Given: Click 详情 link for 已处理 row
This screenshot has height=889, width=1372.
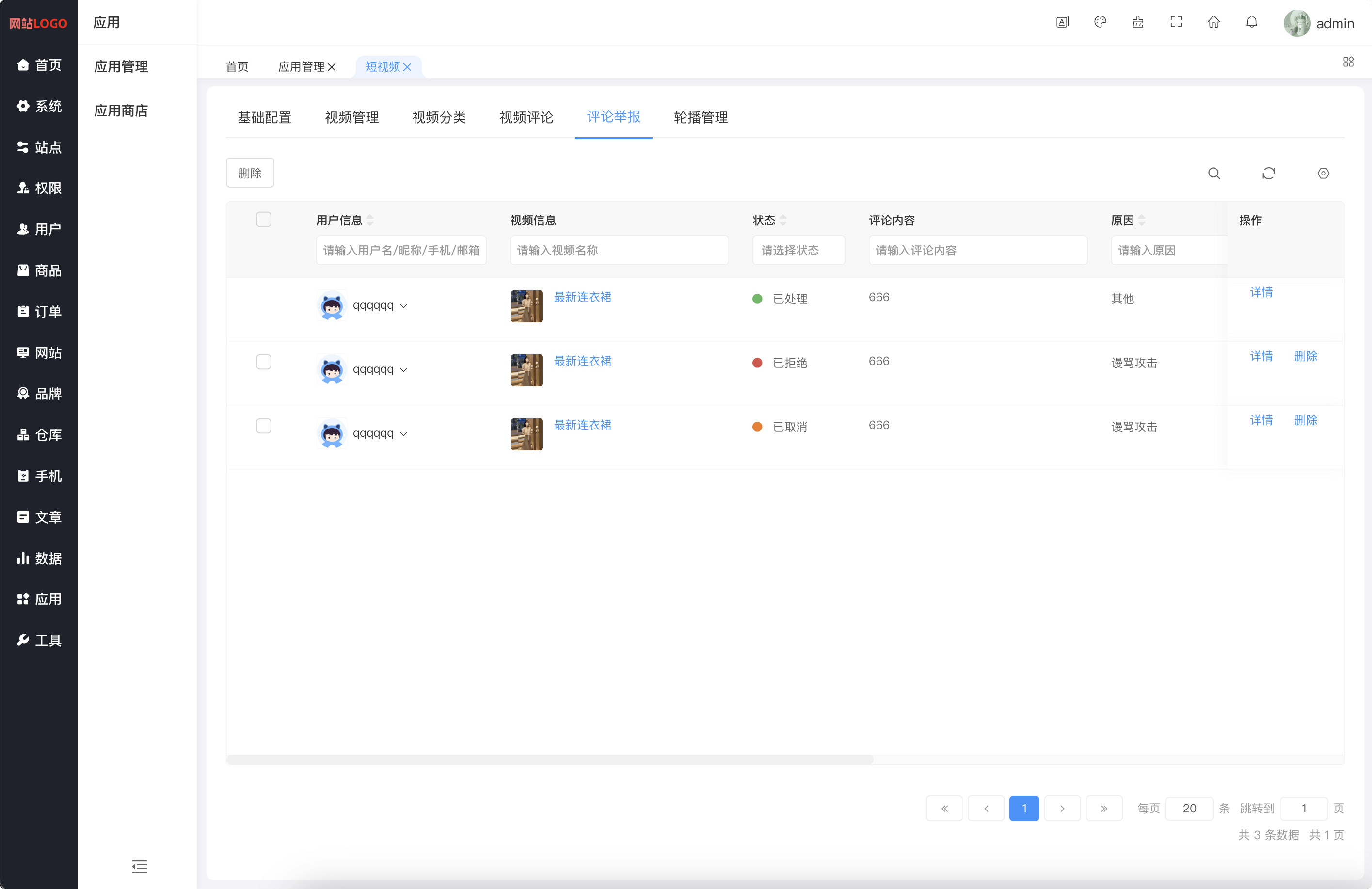Looking at the screenshot, I should [x=1261, y=292].
